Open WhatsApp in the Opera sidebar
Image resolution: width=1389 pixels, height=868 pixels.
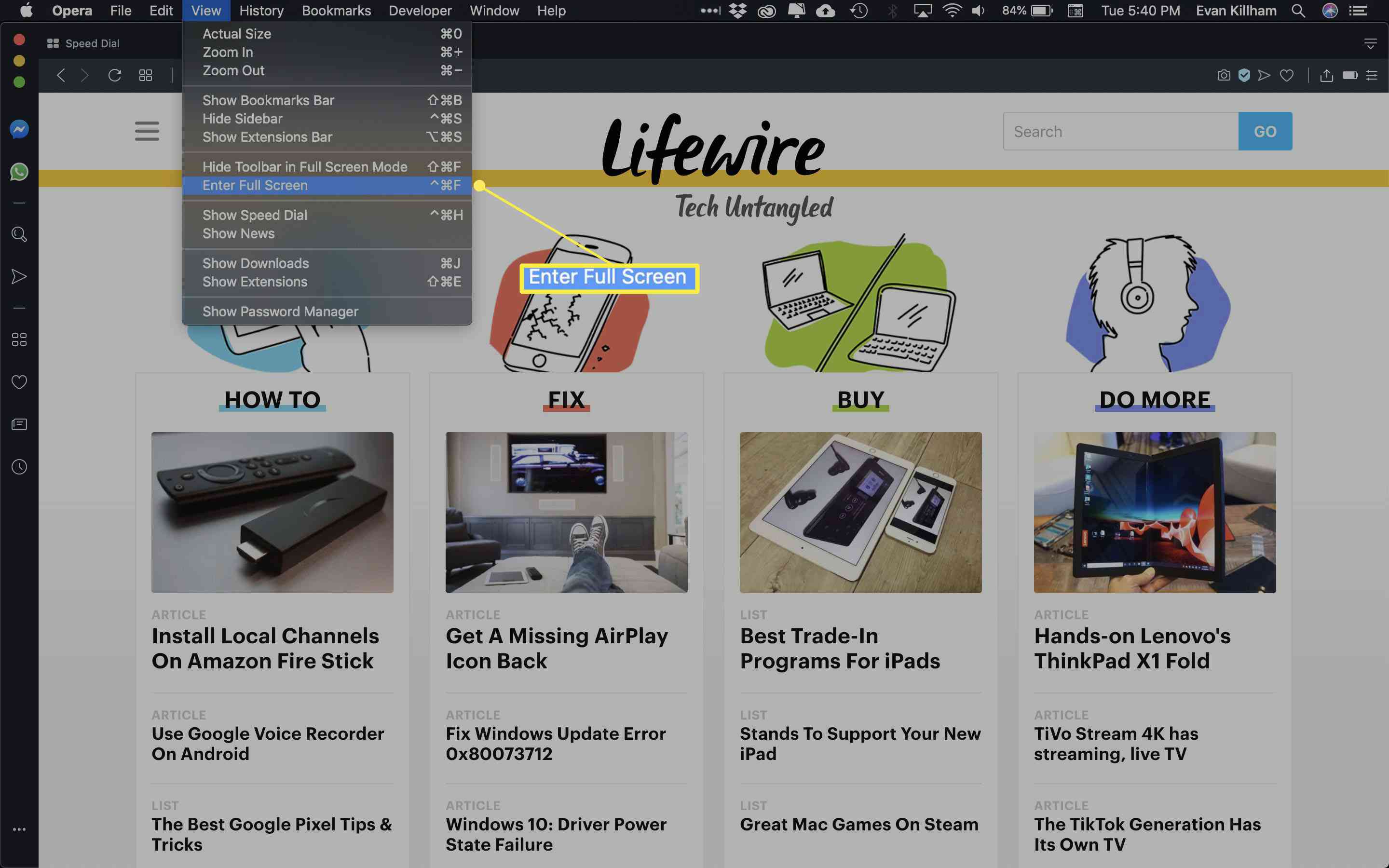point(19,172)
